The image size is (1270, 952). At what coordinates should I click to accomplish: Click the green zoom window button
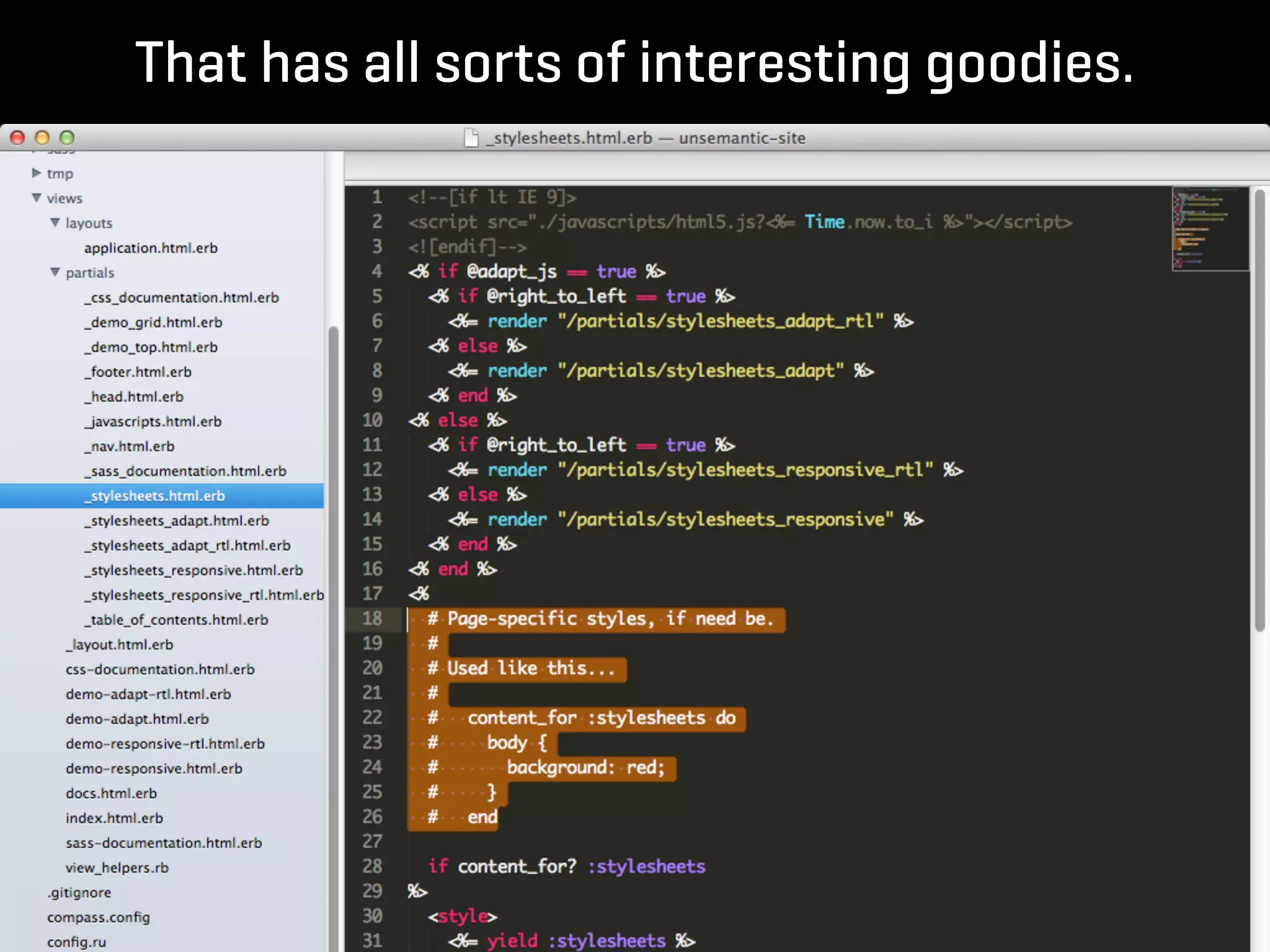(x=67, y=138)
